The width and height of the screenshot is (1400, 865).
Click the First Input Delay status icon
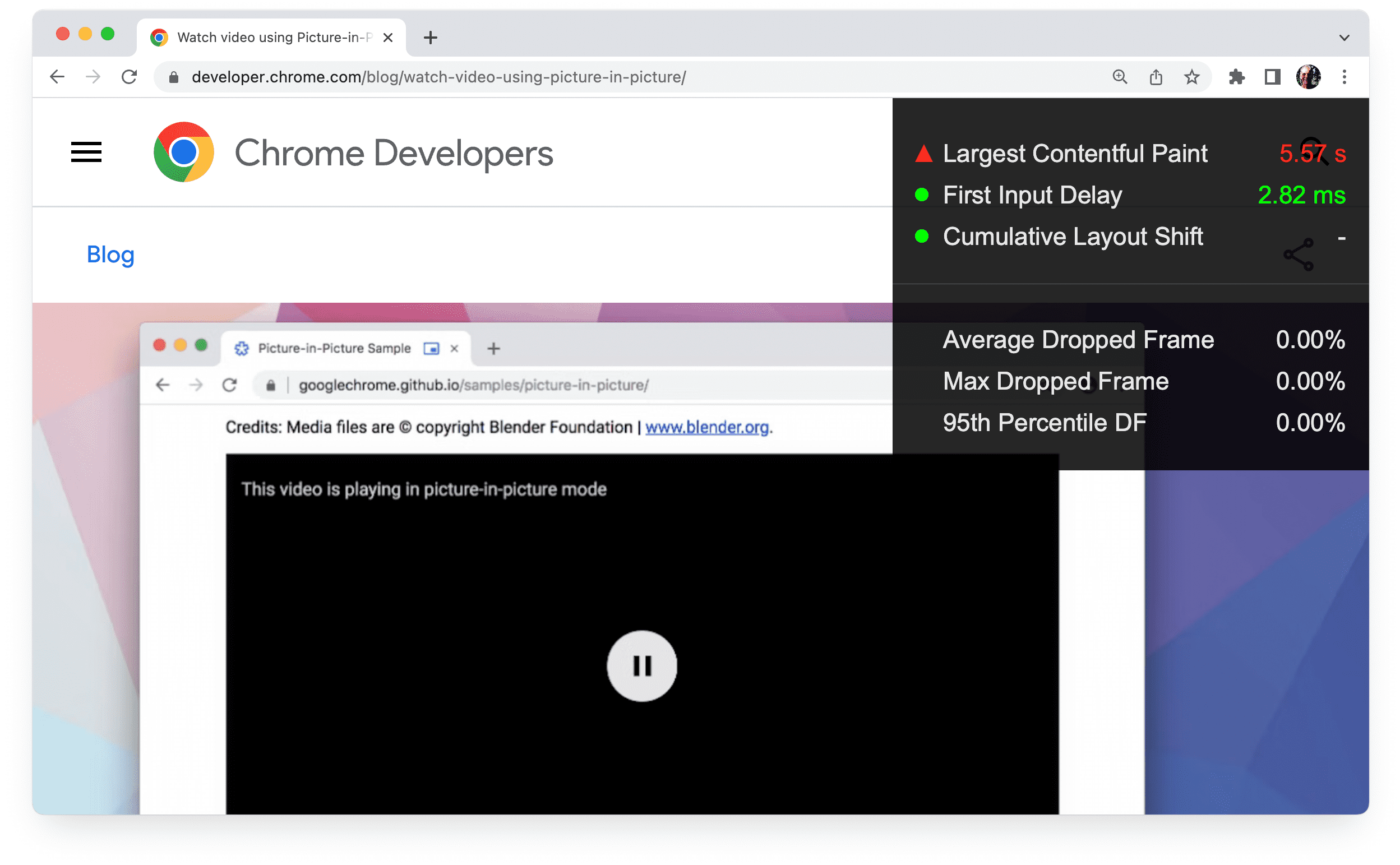pyautogui.click(x=920, y=194)
